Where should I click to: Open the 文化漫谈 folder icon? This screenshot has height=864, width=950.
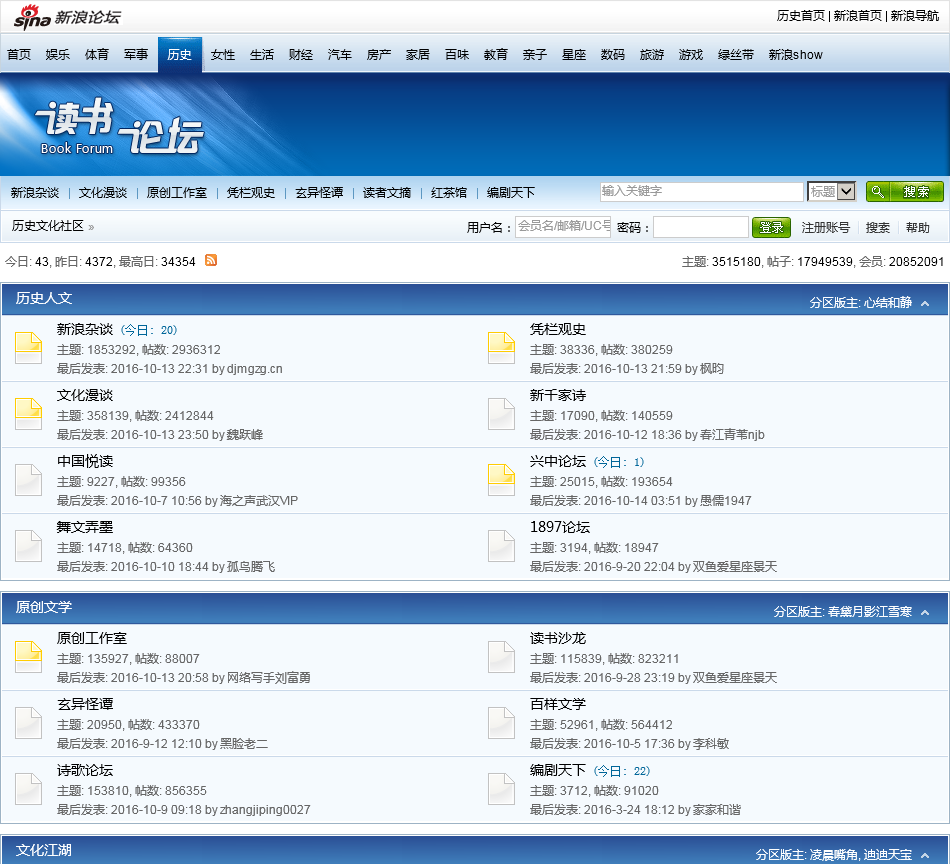coord(28,414)
